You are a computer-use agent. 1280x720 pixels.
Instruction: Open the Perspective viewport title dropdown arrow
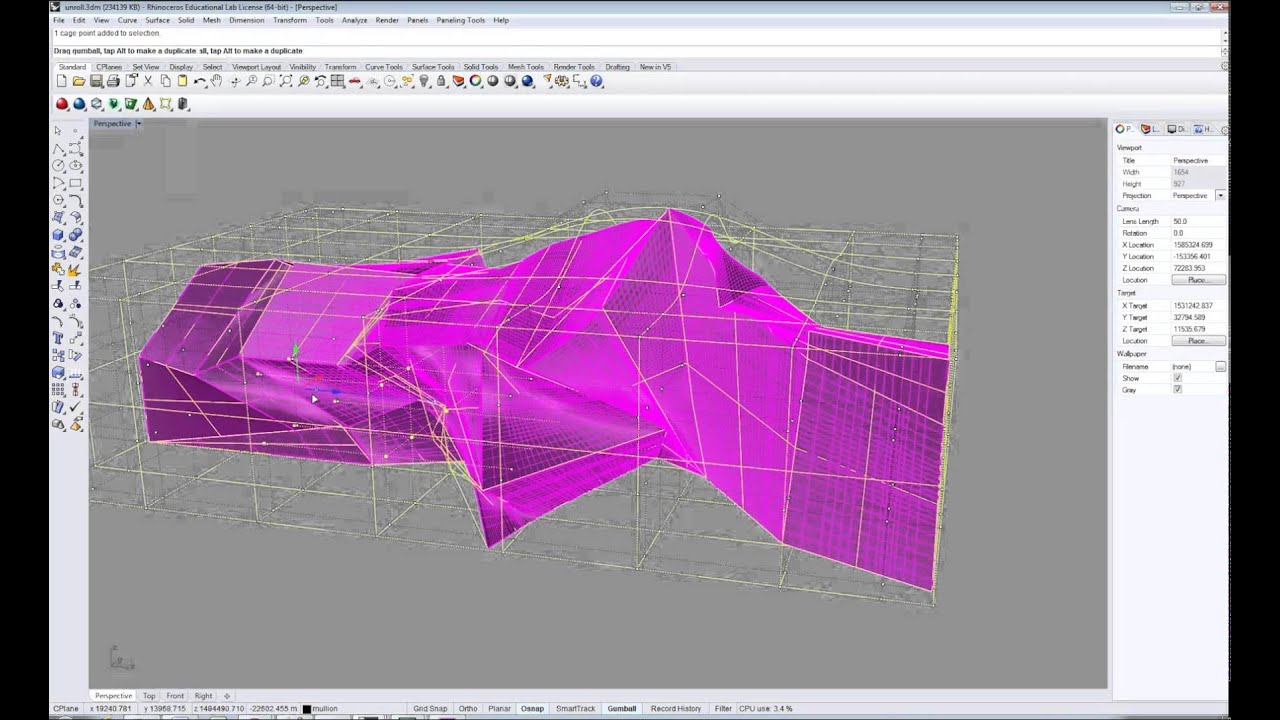pyautogui.click(x=138, y=124)
